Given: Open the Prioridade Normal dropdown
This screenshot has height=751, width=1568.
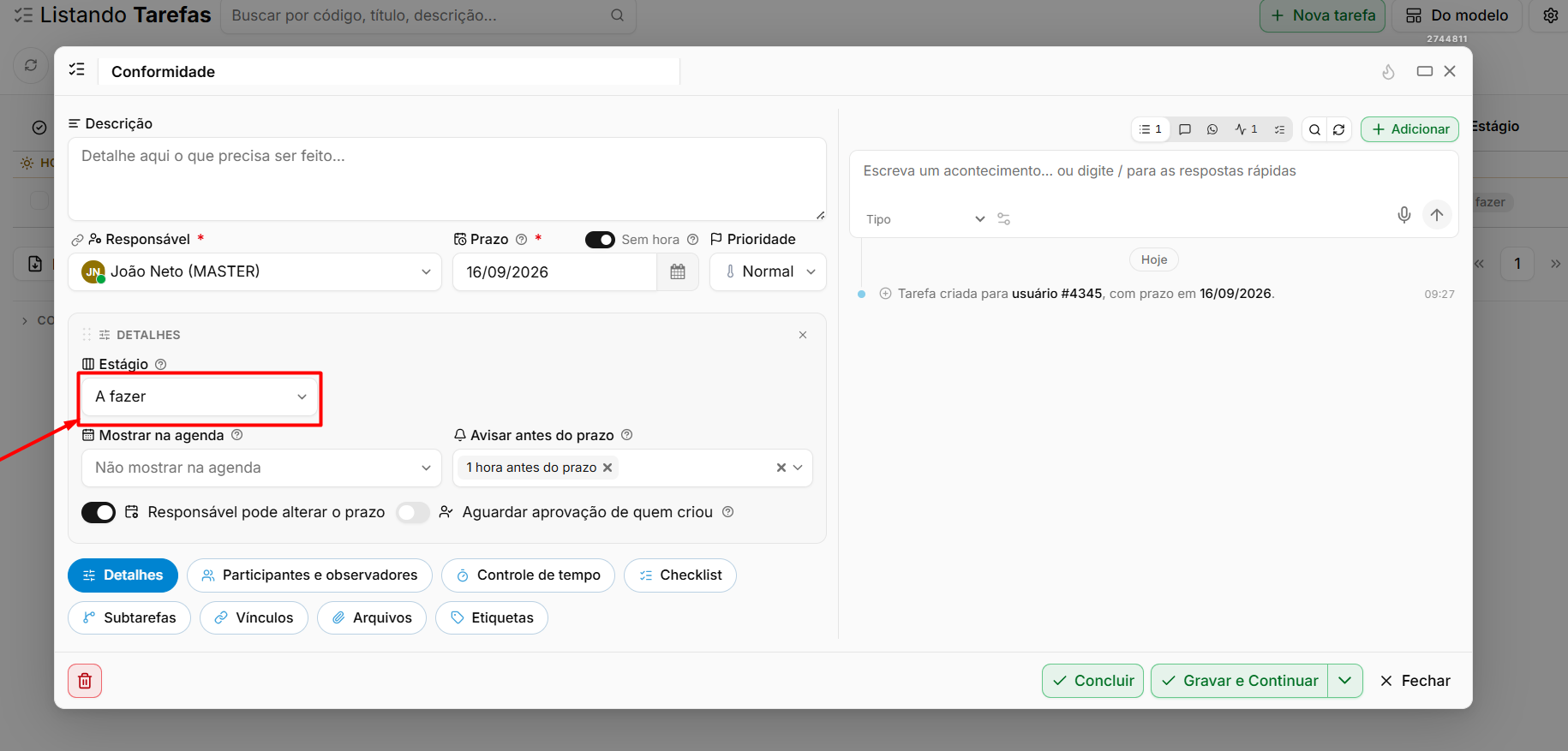Looking at the screenshot, I should click(x=768, y=271).
